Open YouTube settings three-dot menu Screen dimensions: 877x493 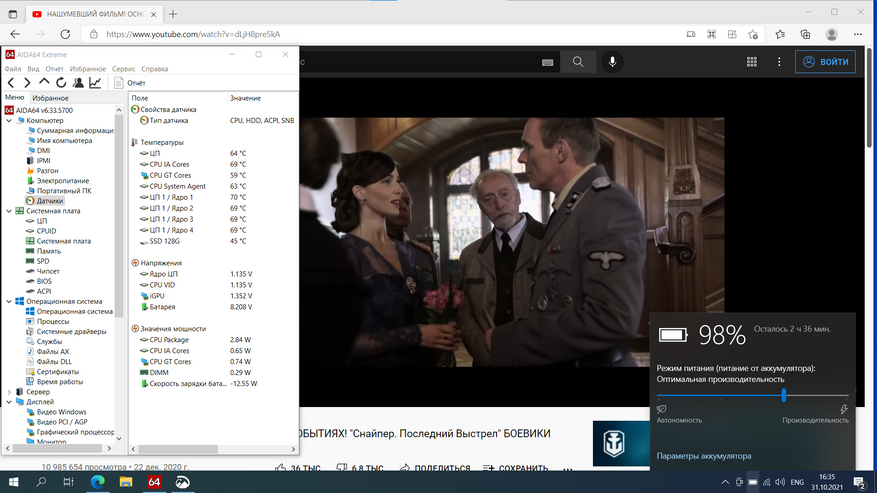[779, 62]
